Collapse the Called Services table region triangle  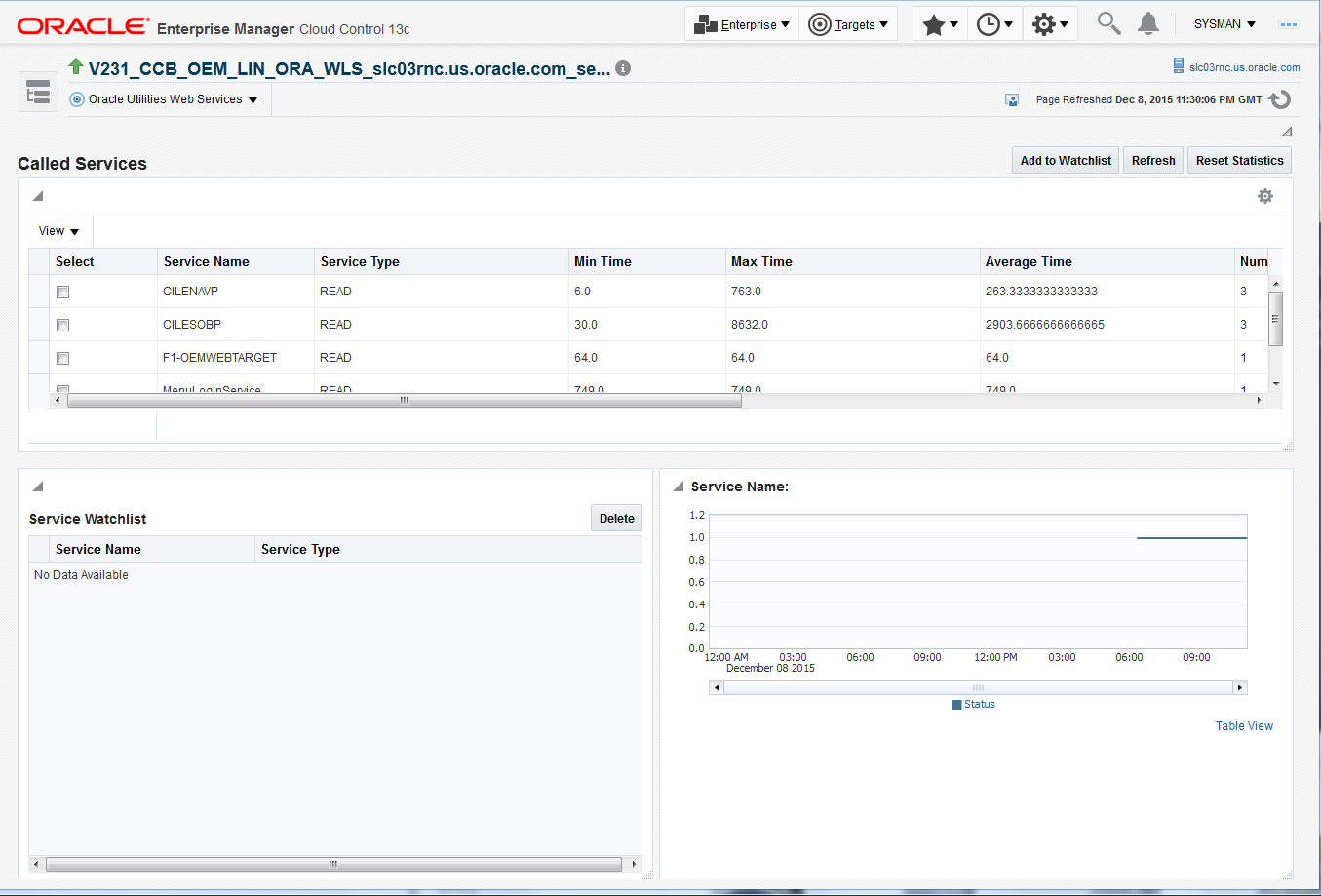pos(38,196)
